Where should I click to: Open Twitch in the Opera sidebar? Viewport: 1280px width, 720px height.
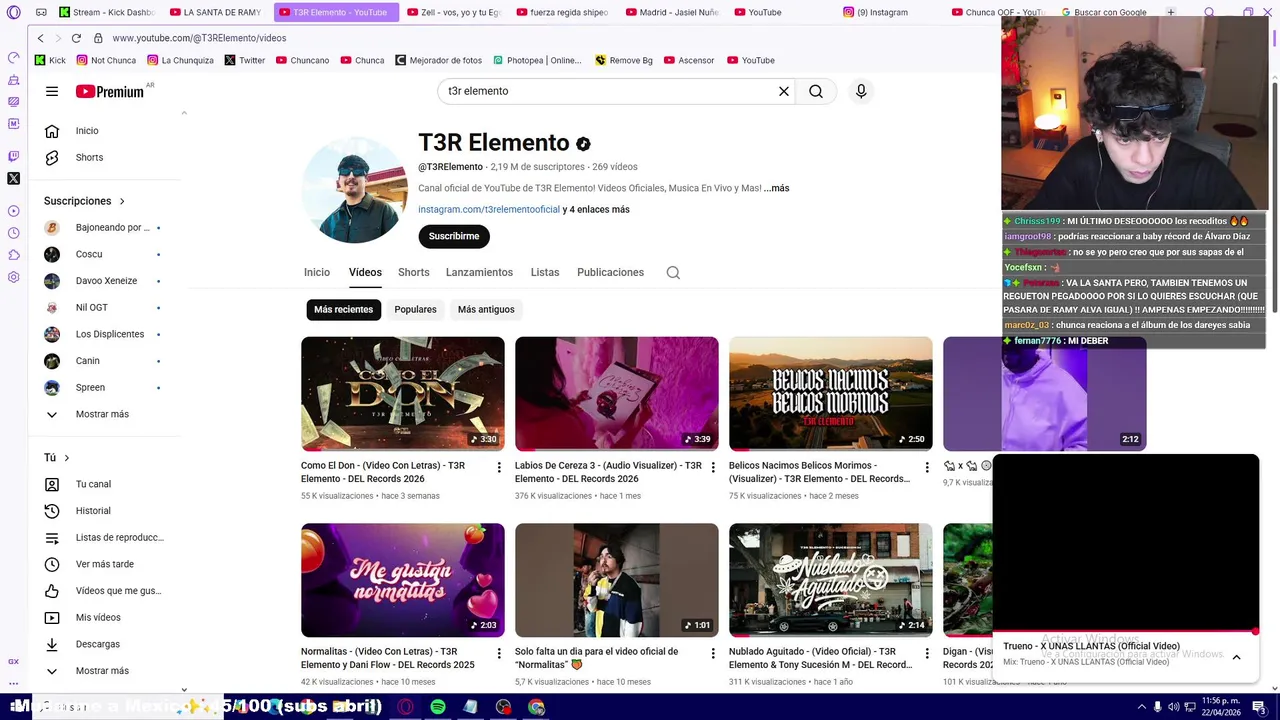tap(13, 156)
